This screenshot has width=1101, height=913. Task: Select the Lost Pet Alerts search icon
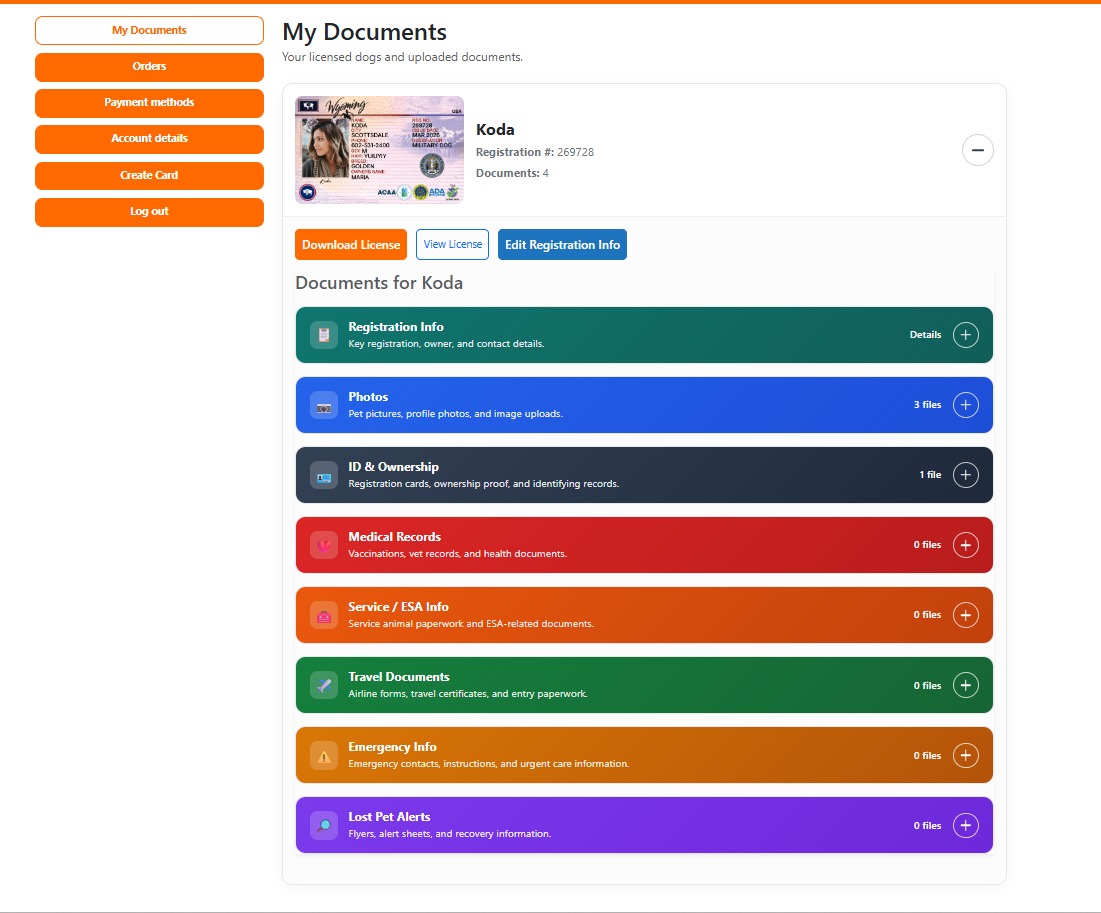click(323, 825)
